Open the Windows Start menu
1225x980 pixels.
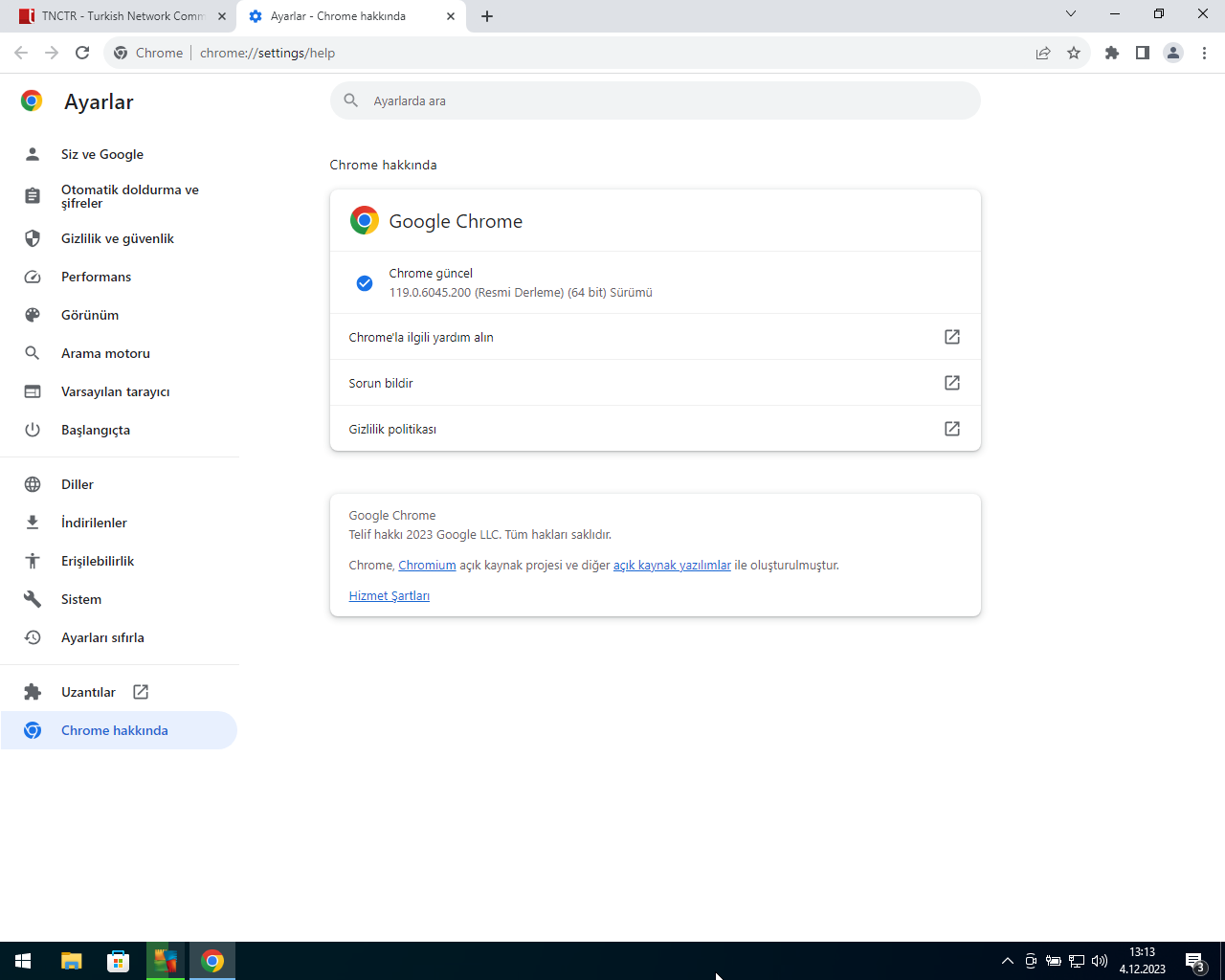click(23, 961)
